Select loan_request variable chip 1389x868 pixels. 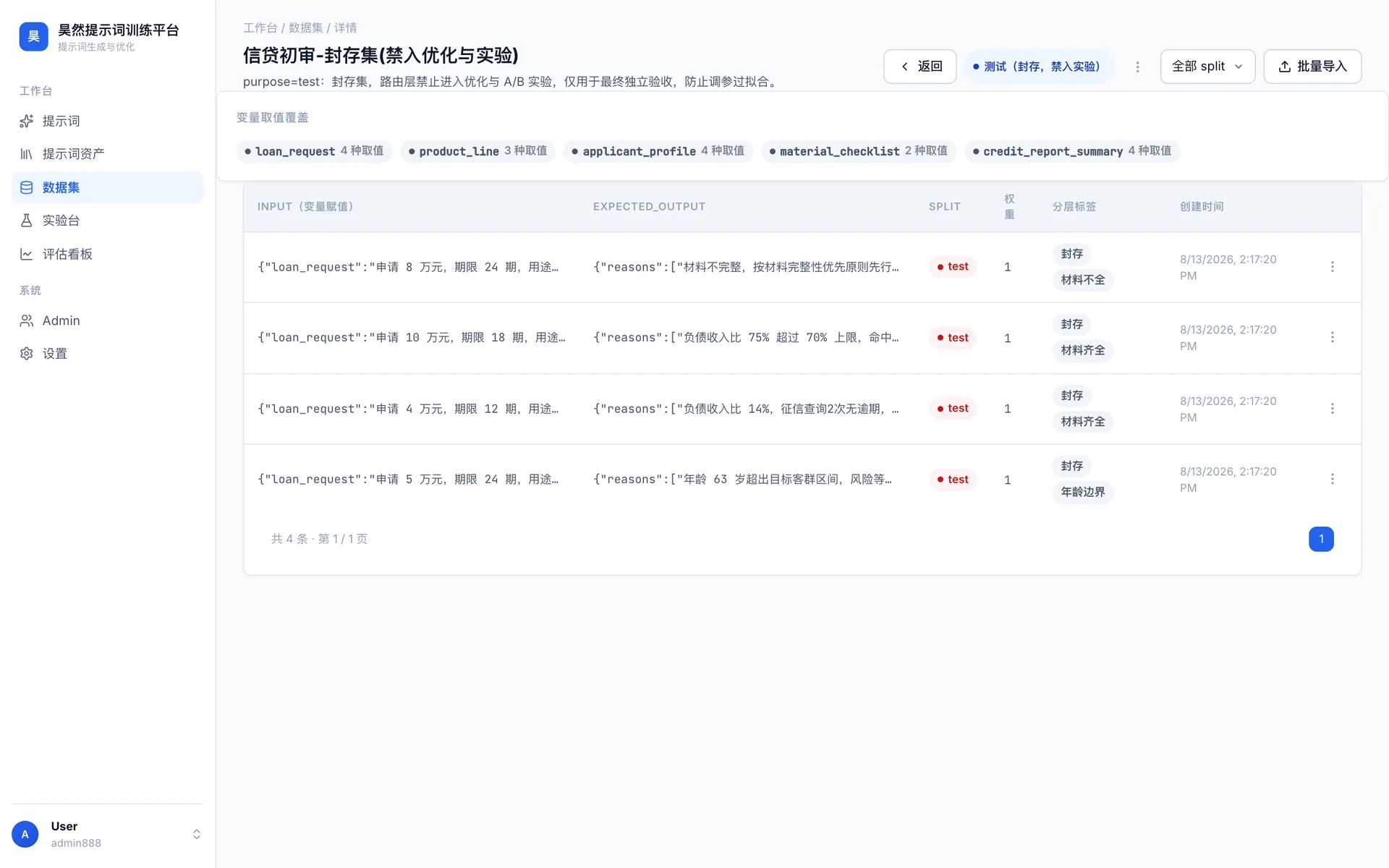[314, 151]
